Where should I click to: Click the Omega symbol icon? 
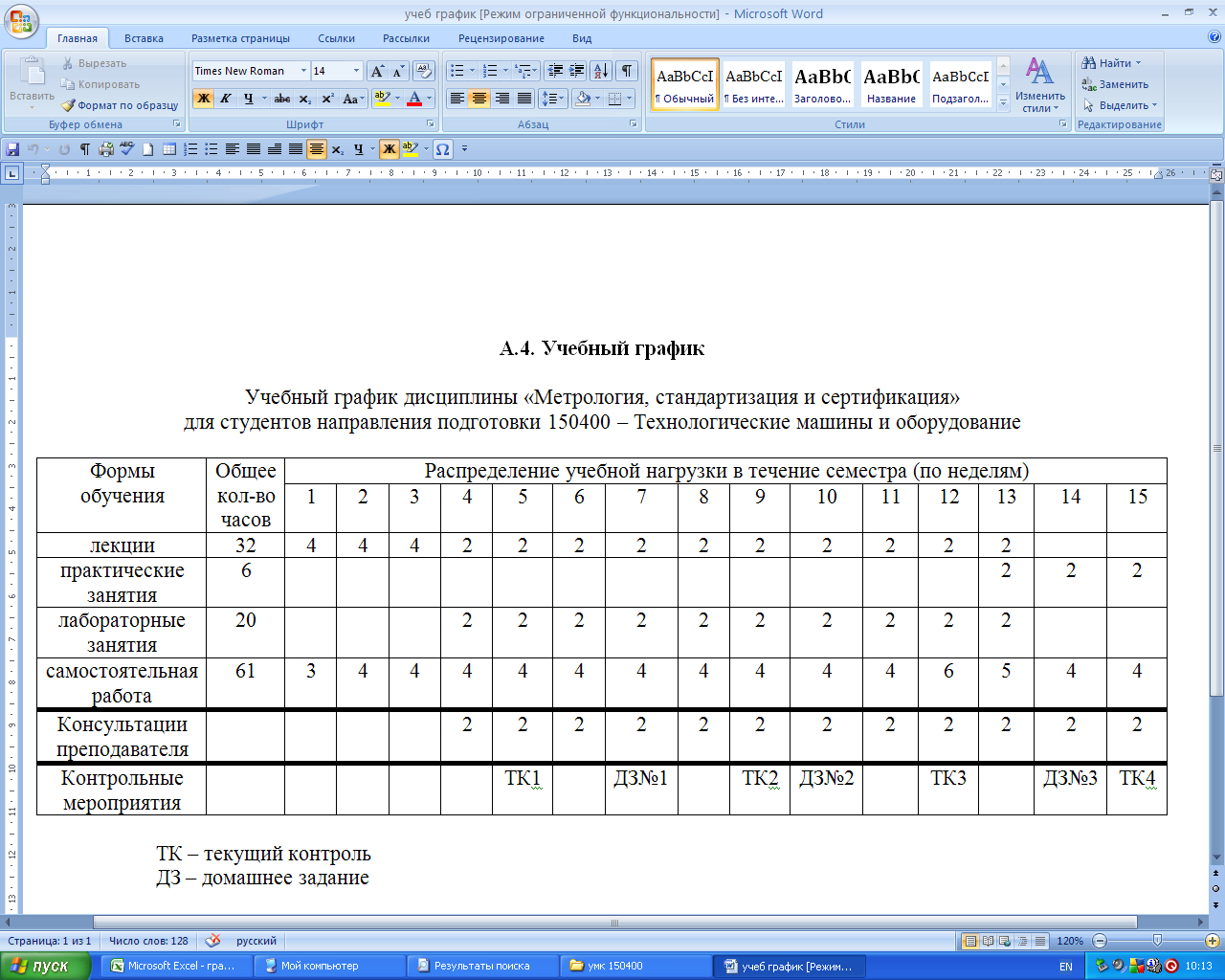tap(442, 149)
